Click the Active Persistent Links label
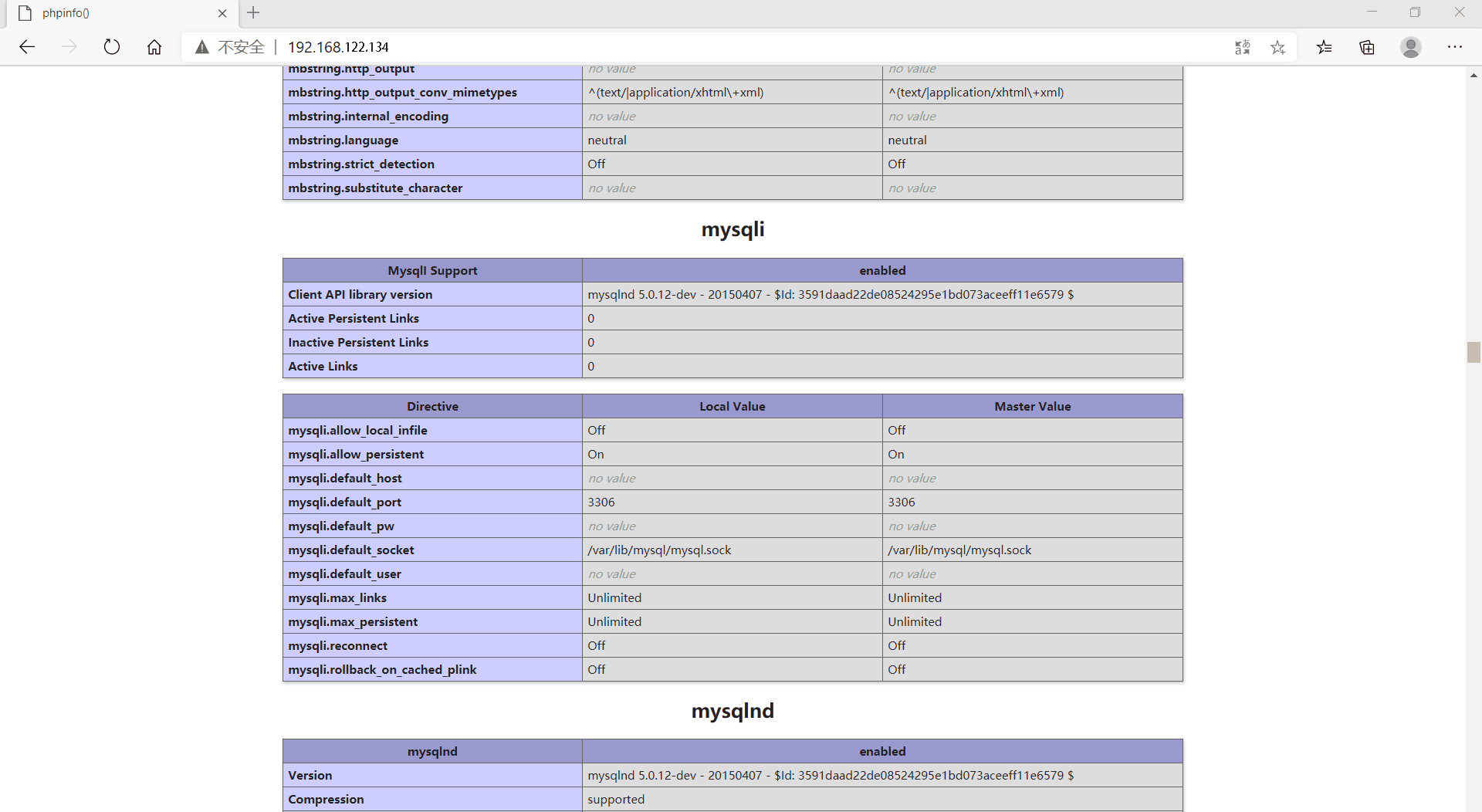 (354, 318)
